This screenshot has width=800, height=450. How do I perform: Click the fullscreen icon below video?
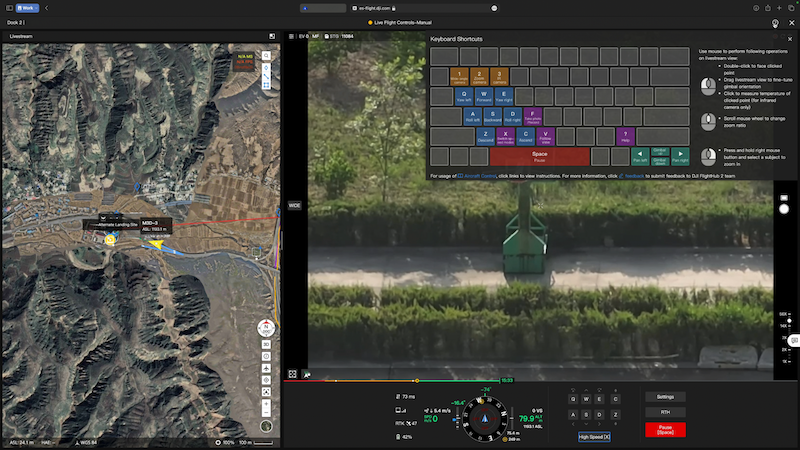(292, 374)
